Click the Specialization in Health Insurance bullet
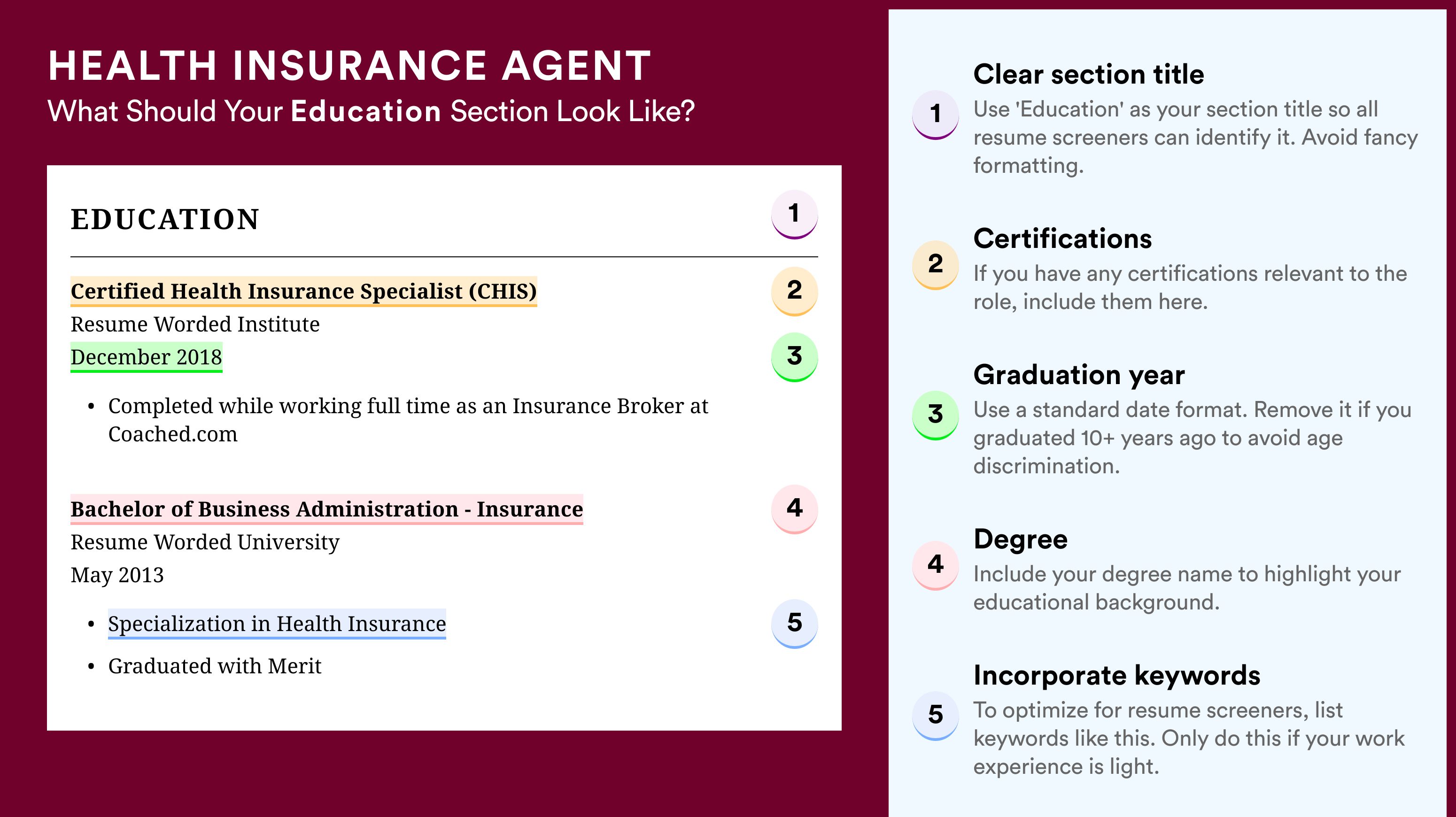The width and height of the screenshot is (1456, 817). [277, 624]
